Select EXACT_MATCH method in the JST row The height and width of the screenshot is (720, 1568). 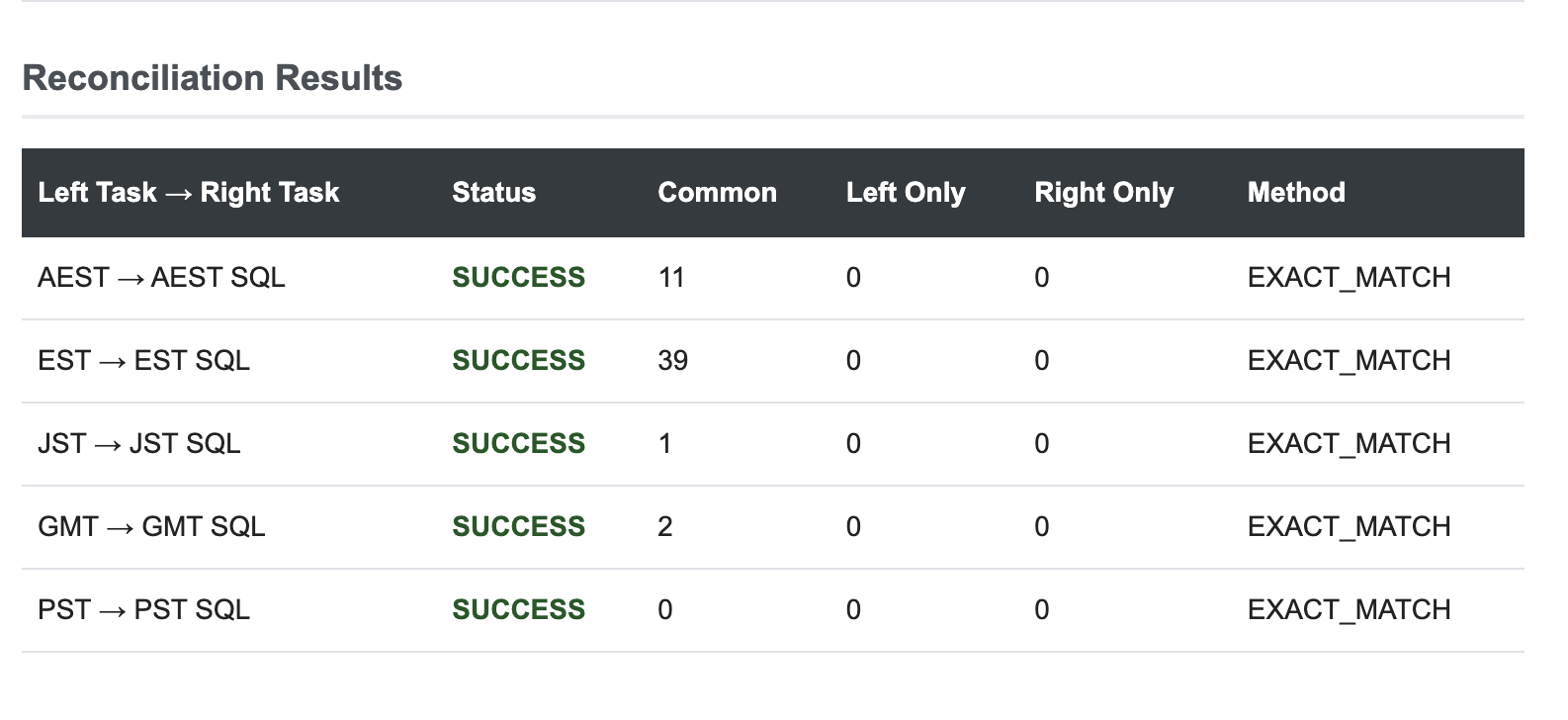[1349, 444]
